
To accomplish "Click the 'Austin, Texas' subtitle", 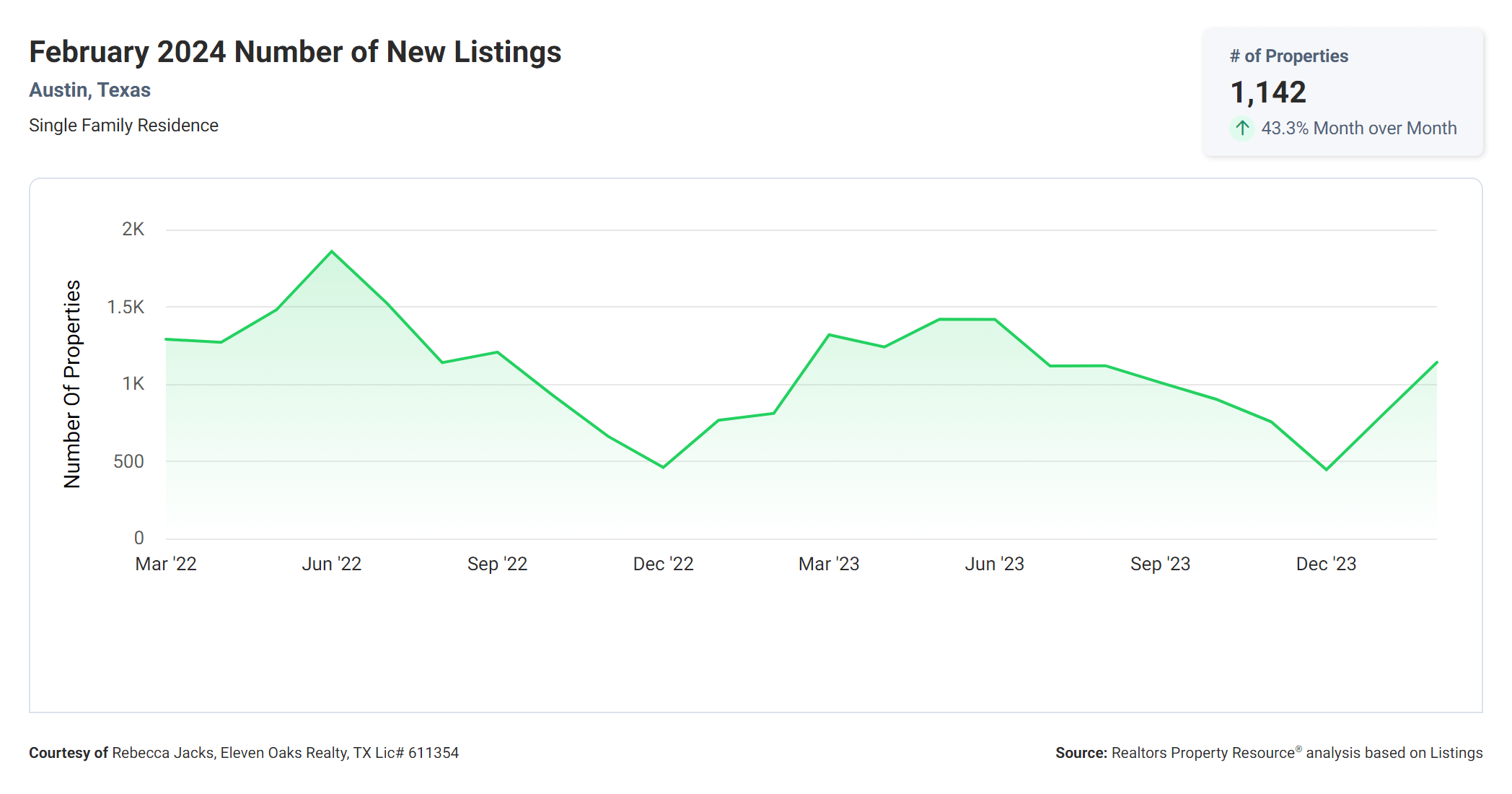I will [89, 90].
